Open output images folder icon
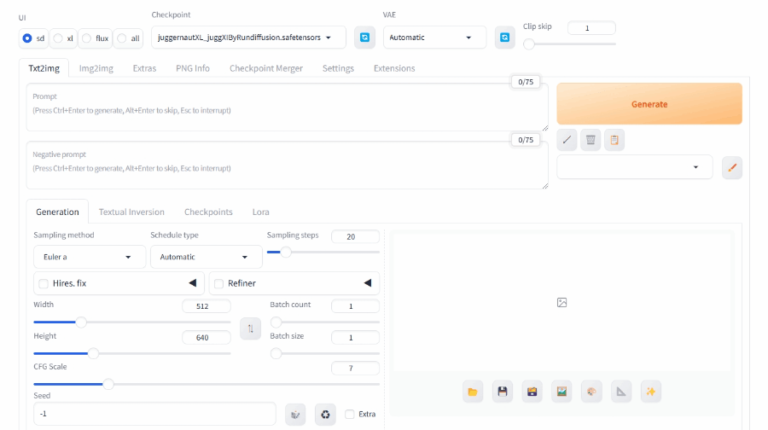Screen dimensions: 768x430 coord(472,391)
